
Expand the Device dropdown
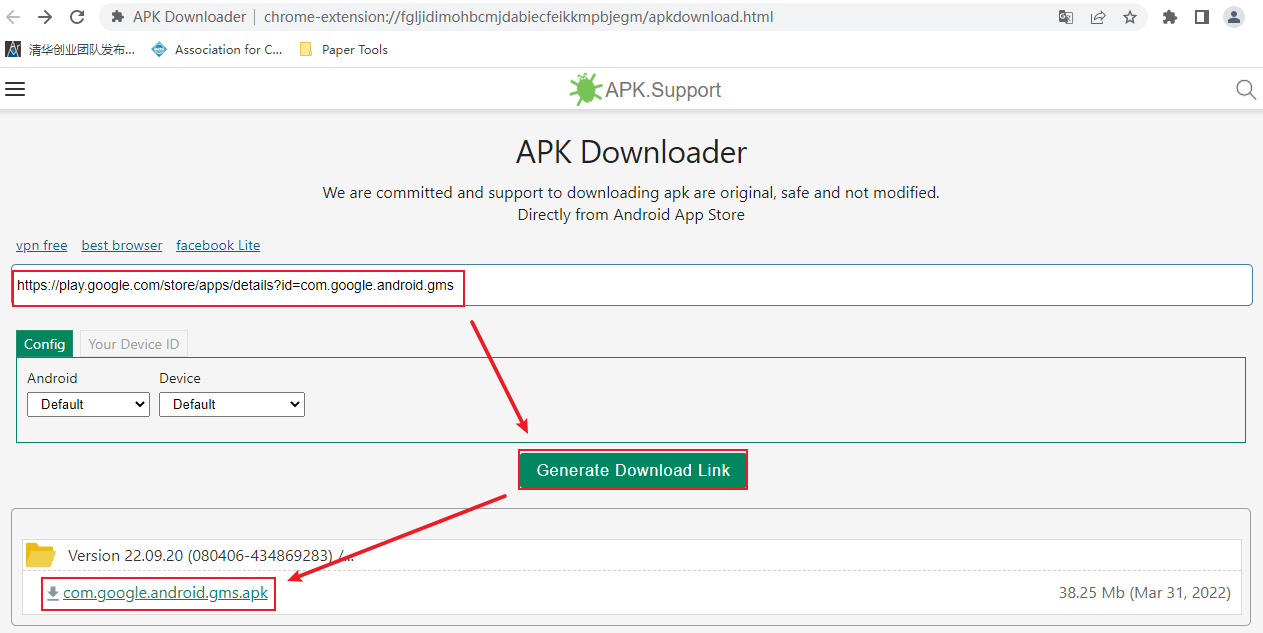pyautogui.click(x=232, y=404)
